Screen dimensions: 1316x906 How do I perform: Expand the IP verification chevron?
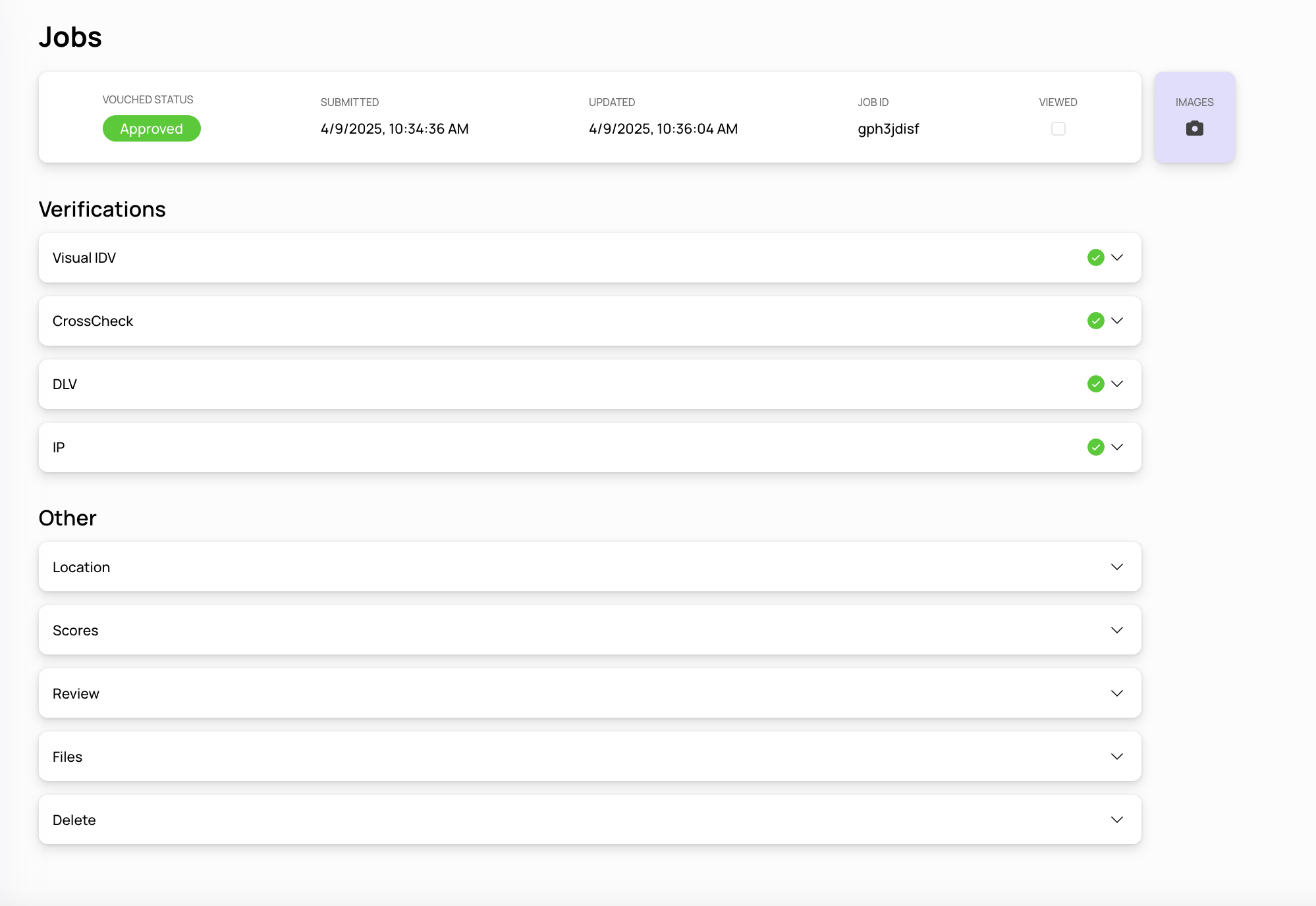(1116, 447)
